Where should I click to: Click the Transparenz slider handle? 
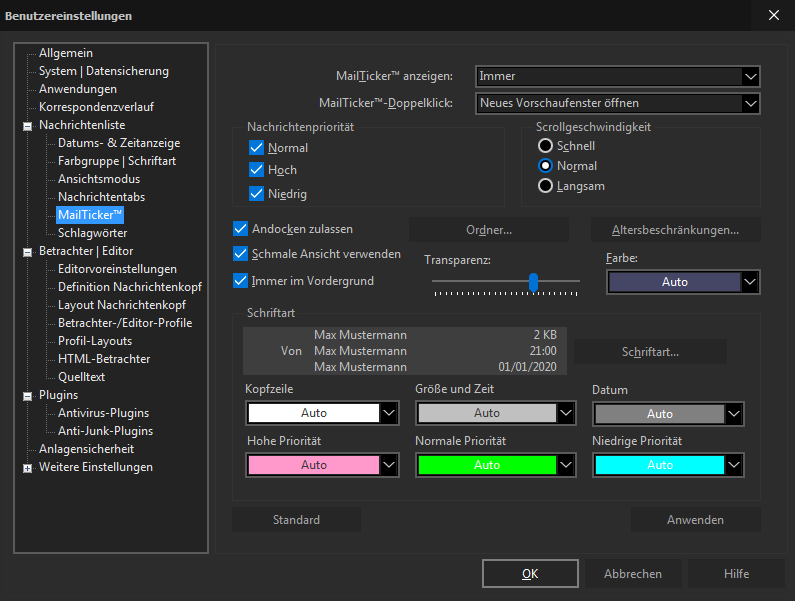pos(533,282)
